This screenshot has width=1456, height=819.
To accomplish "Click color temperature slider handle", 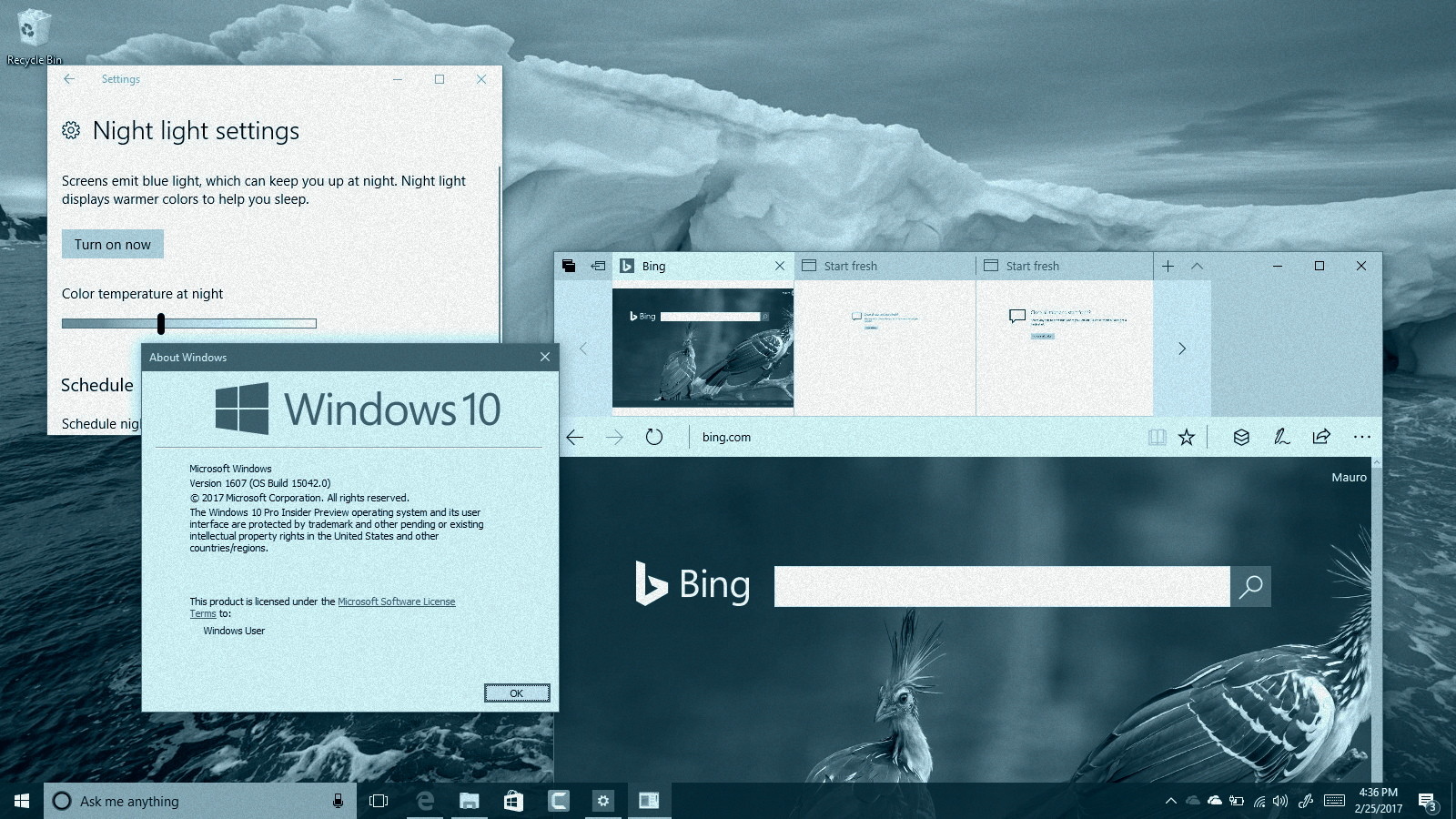I will click(161, 323).
